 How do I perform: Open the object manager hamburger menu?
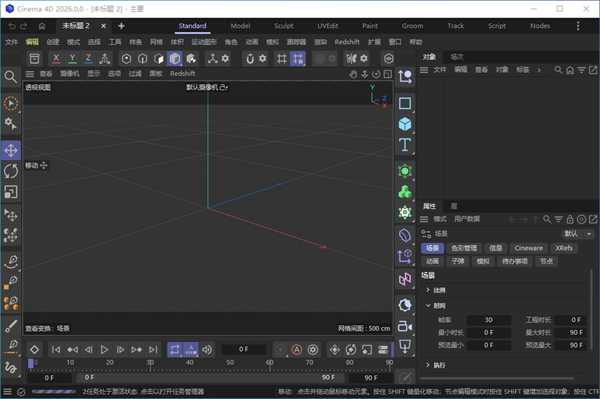point(424,70)
